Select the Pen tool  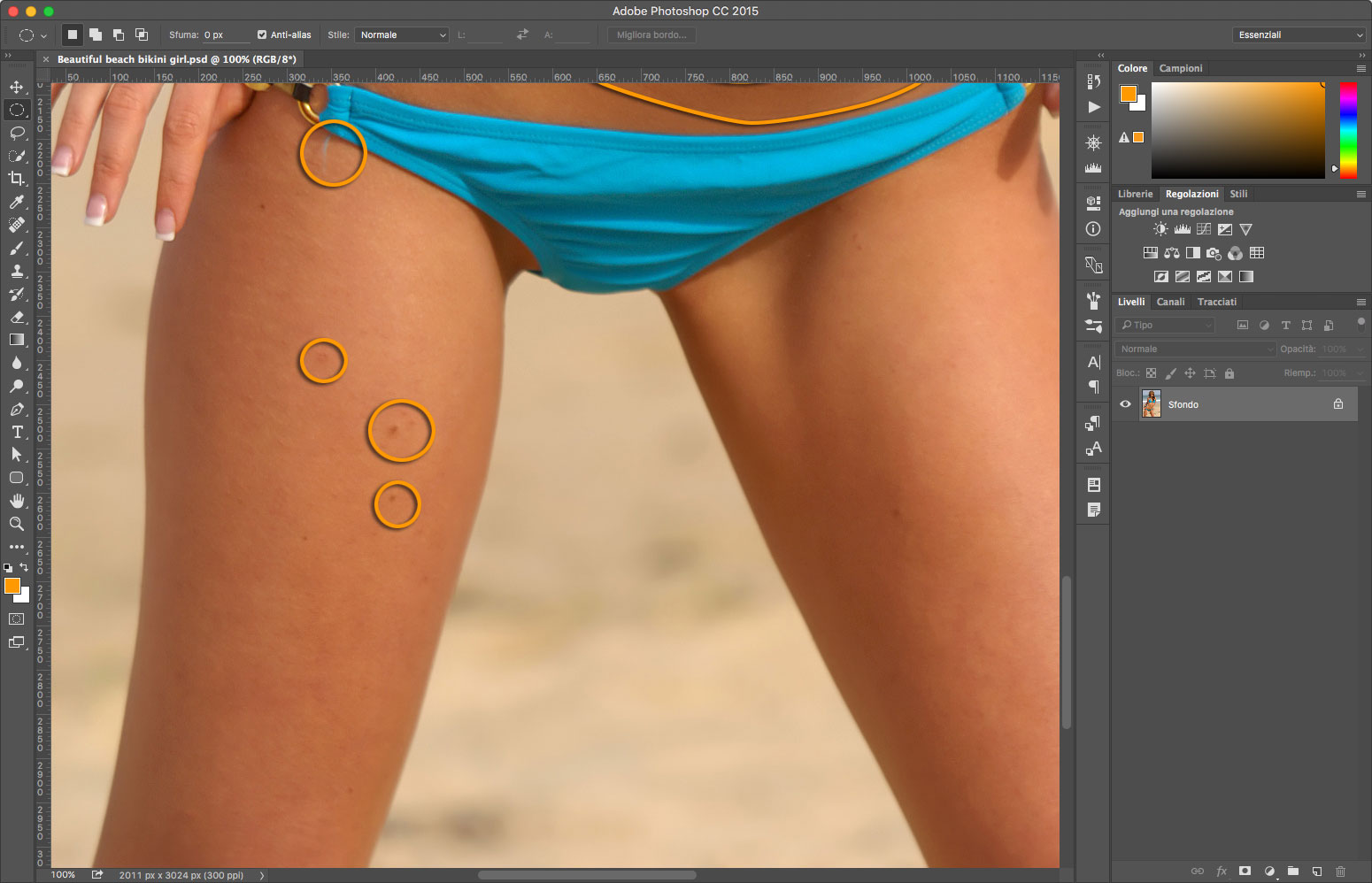coord(17,409)
